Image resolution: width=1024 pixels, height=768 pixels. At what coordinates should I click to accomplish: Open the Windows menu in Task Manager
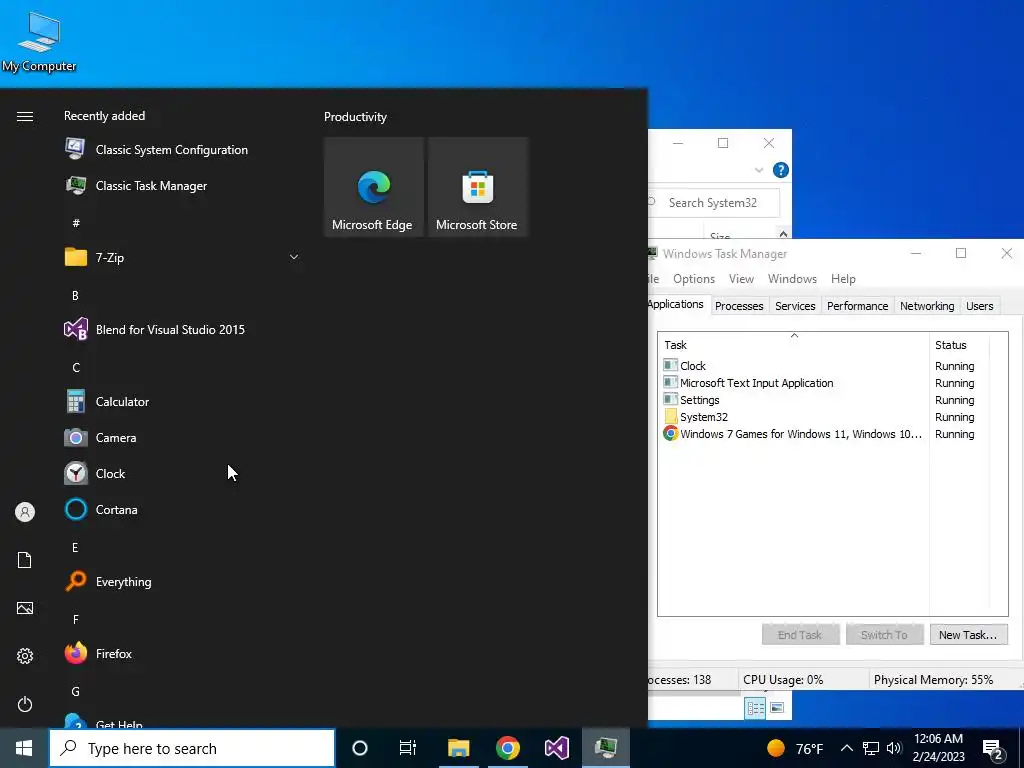point(792,279)
